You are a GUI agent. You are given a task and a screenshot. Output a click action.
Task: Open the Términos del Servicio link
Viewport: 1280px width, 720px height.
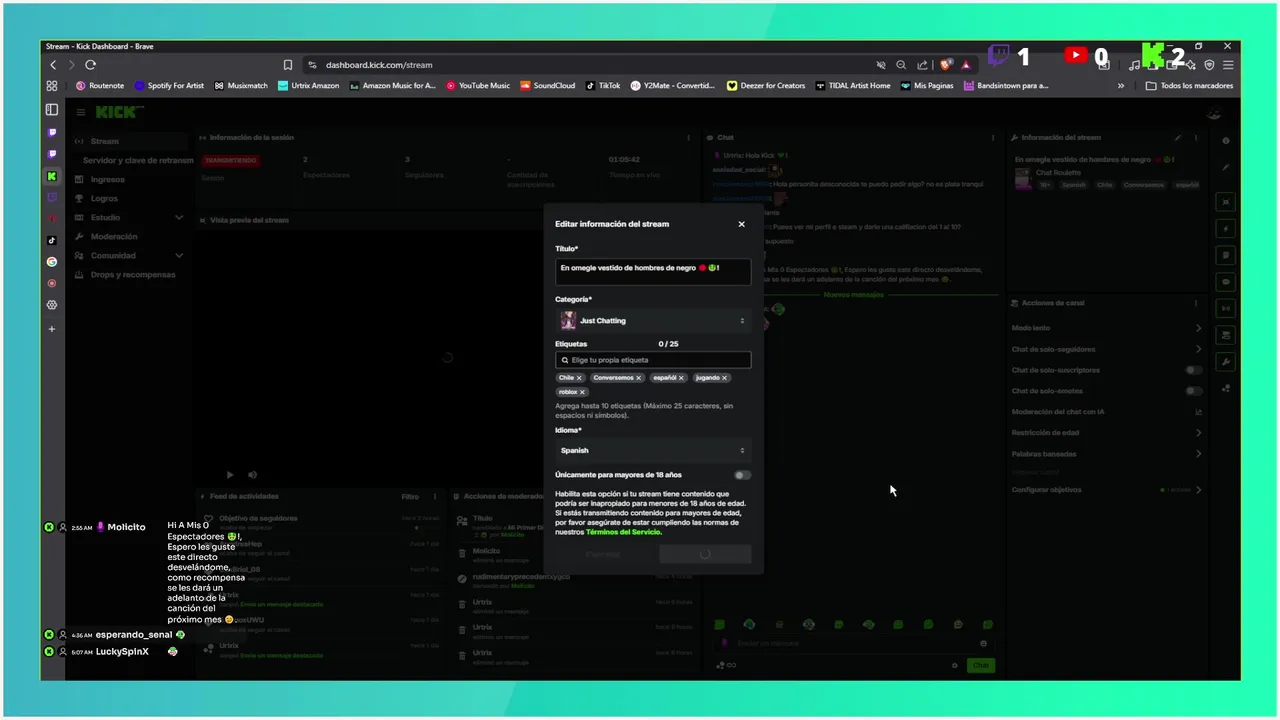[x=624, y=532]
